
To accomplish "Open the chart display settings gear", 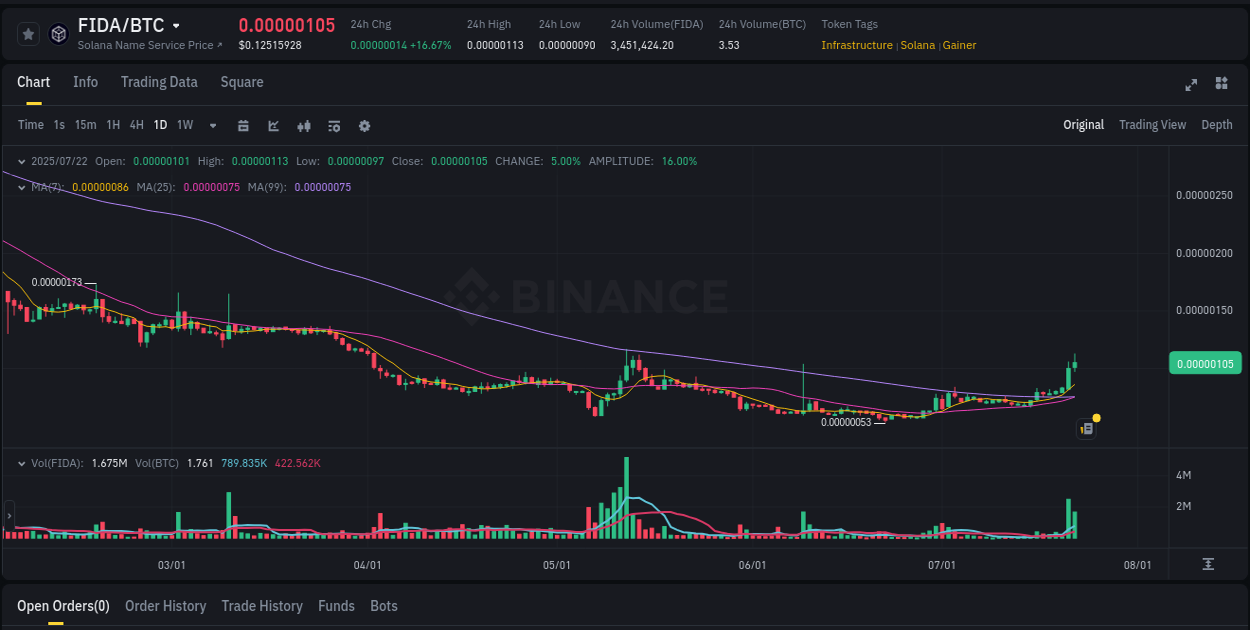I will 364,125.
